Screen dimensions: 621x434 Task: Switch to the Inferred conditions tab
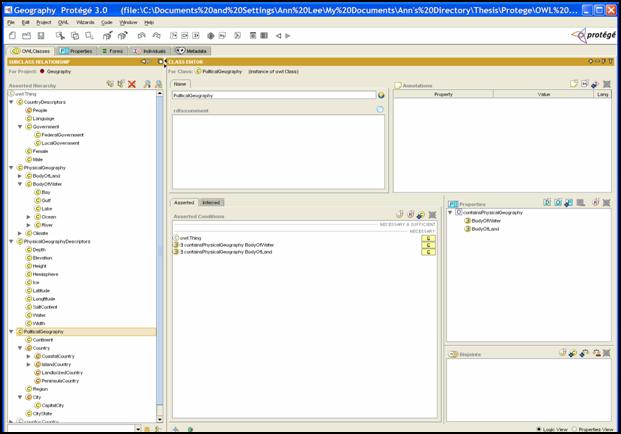[x=211, y=203]
